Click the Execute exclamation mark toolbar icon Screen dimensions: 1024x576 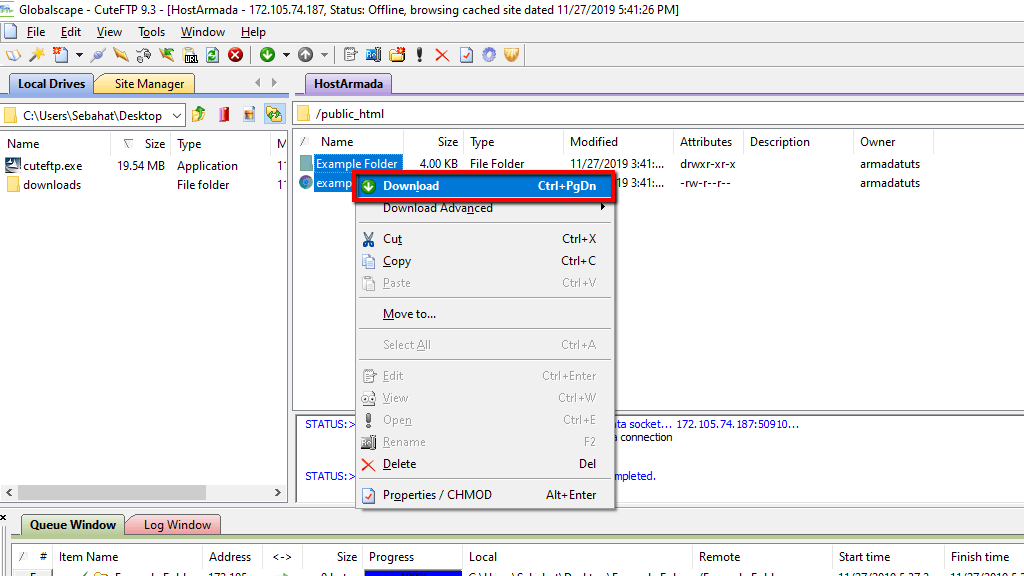coord(419,56)
